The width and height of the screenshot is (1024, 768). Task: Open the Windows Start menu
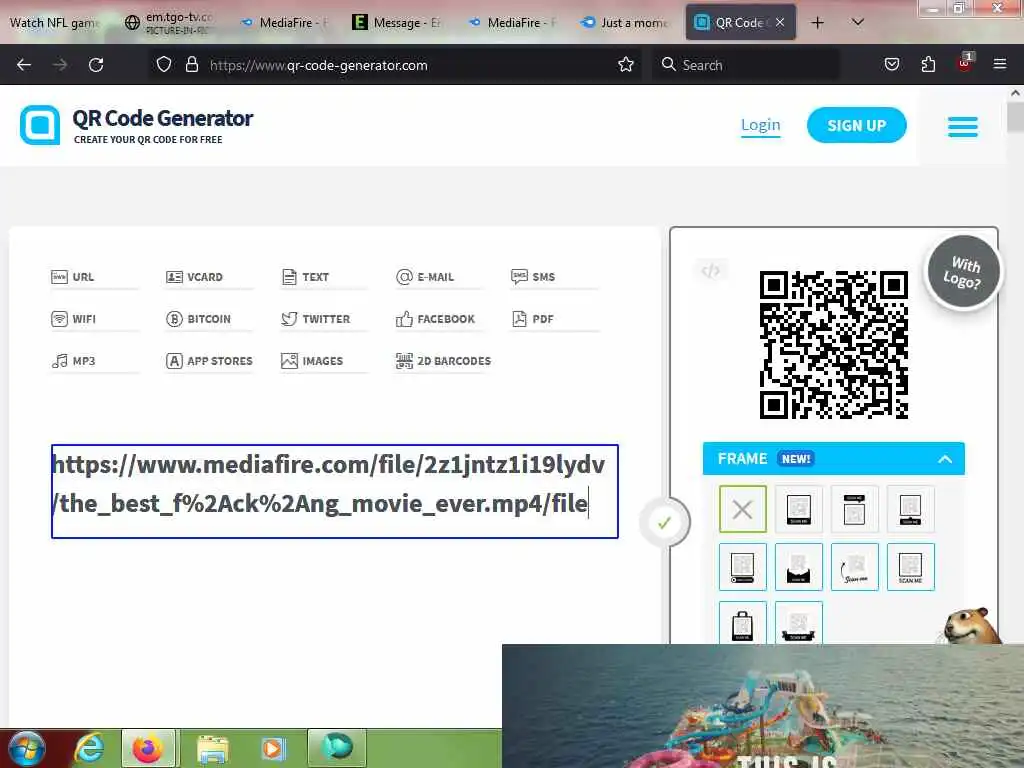tap(27, 748)
